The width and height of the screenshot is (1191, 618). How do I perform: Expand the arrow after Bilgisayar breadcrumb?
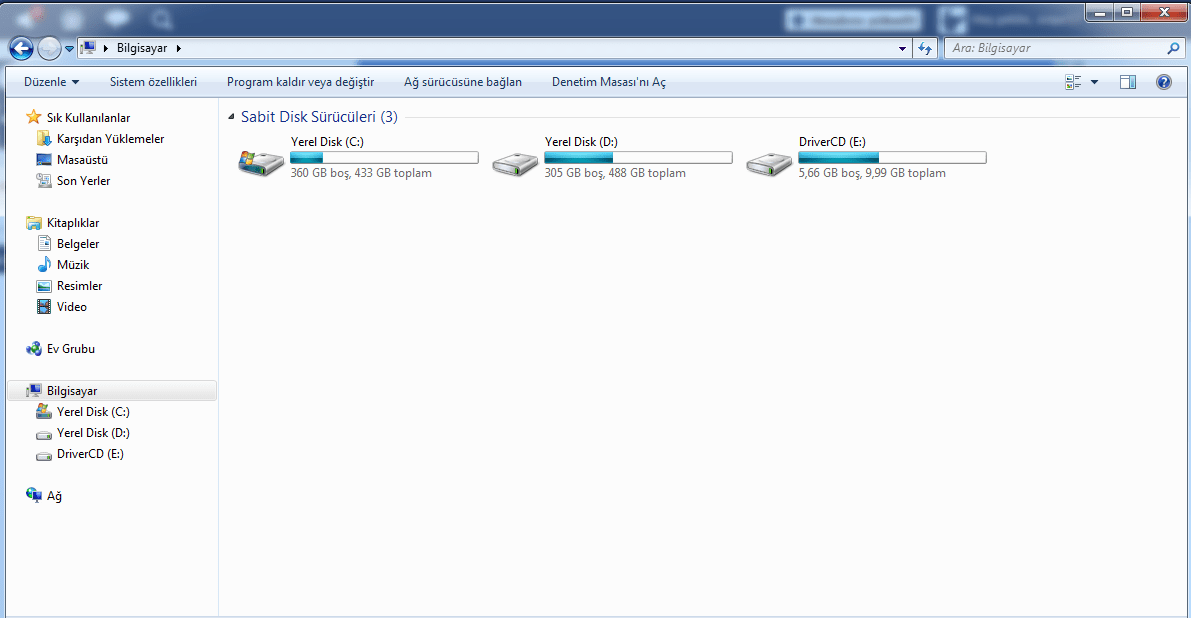point(178,48)
